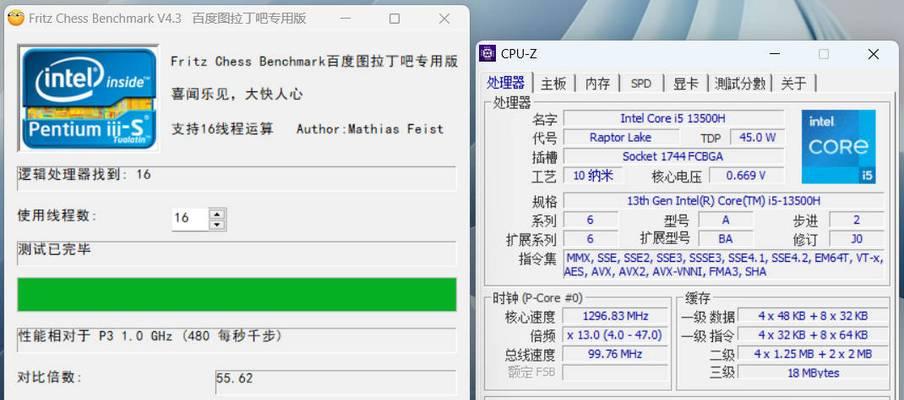Minimize the CPU-Z window
The height and width of the screenshot is (400, 904).
tap(774, 54)
